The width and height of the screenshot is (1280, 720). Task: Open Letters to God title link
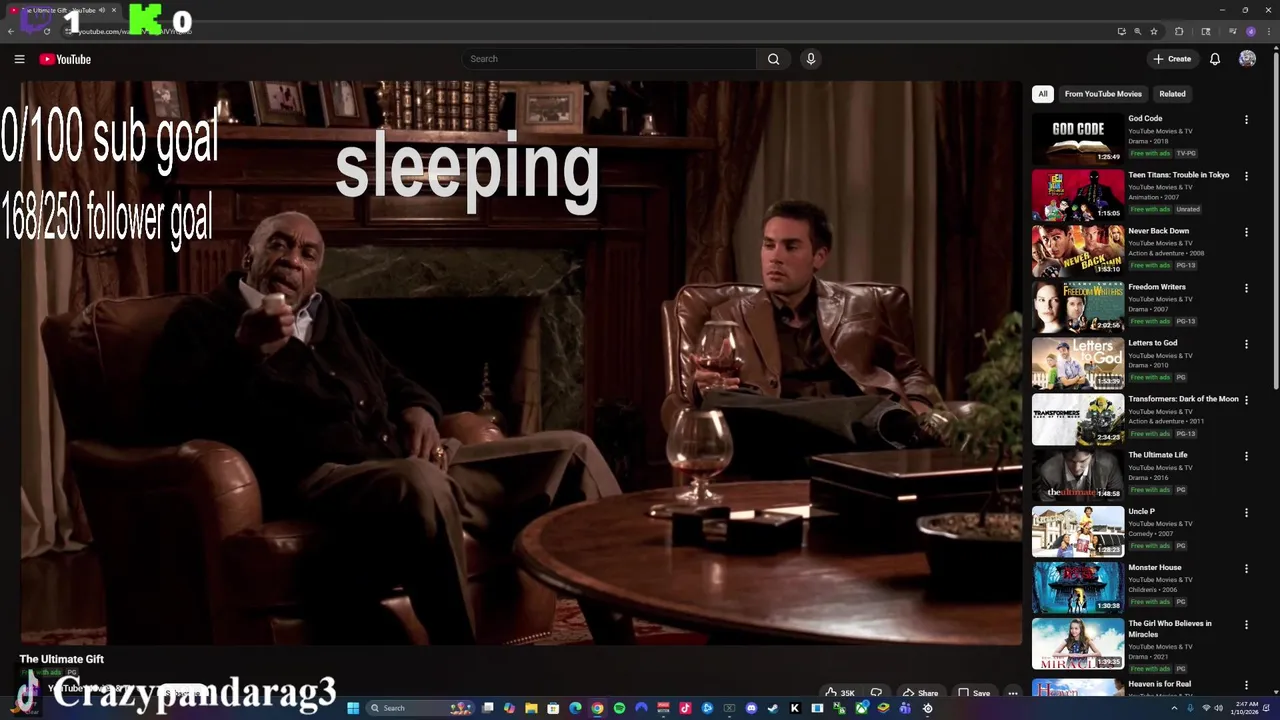(1152, 343)
